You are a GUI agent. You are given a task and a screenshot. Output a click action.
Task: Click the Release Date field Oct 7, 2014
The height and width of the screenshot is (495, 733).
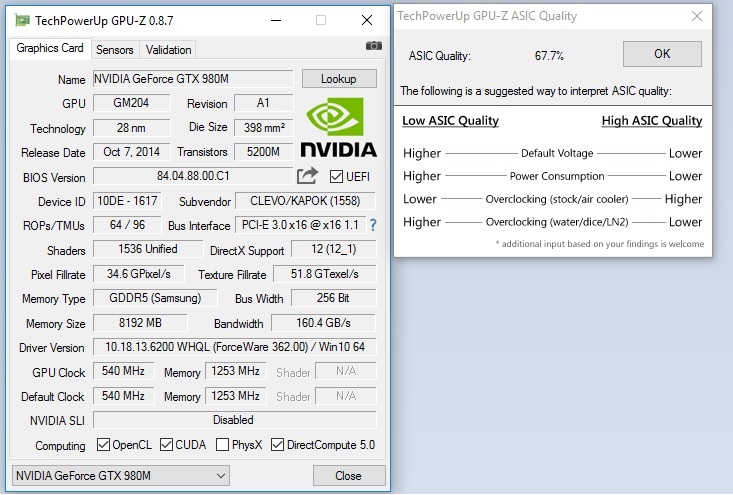(131, 152)
